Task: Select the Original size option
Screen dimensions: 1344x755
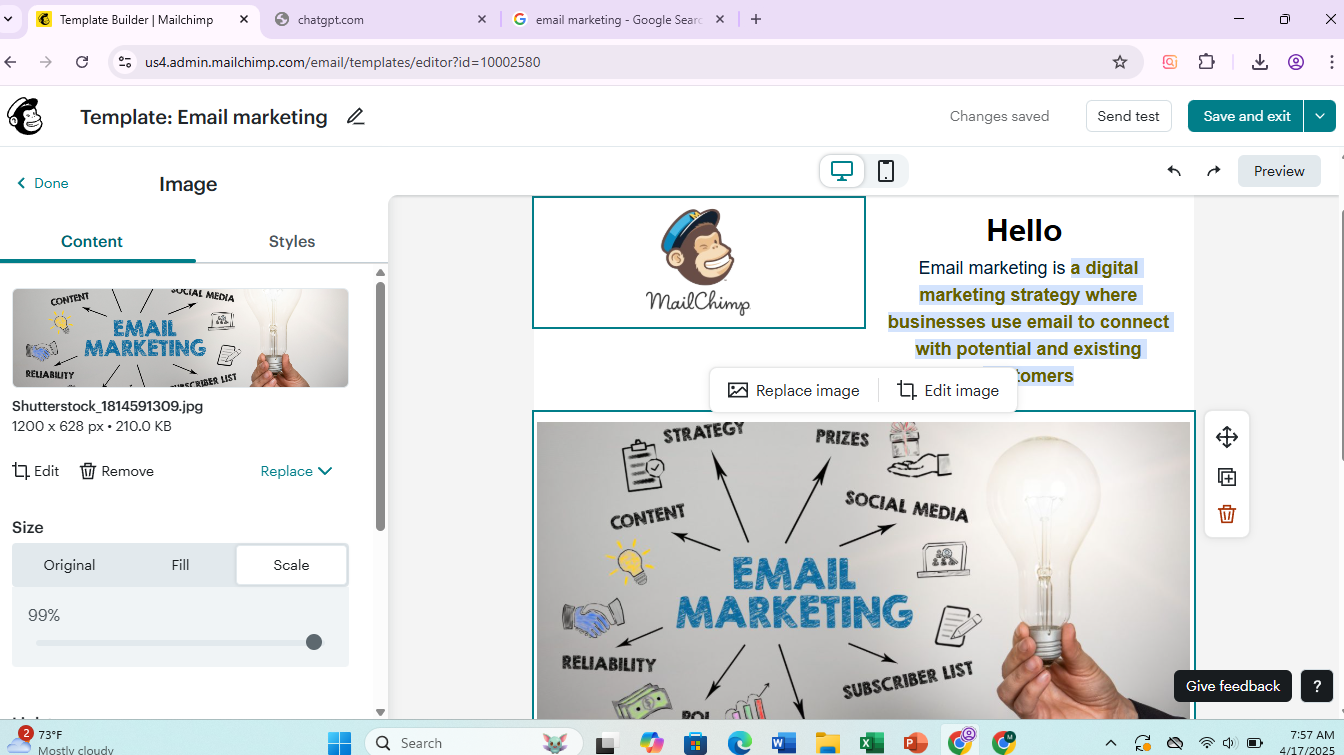Action: pos(69,565)
